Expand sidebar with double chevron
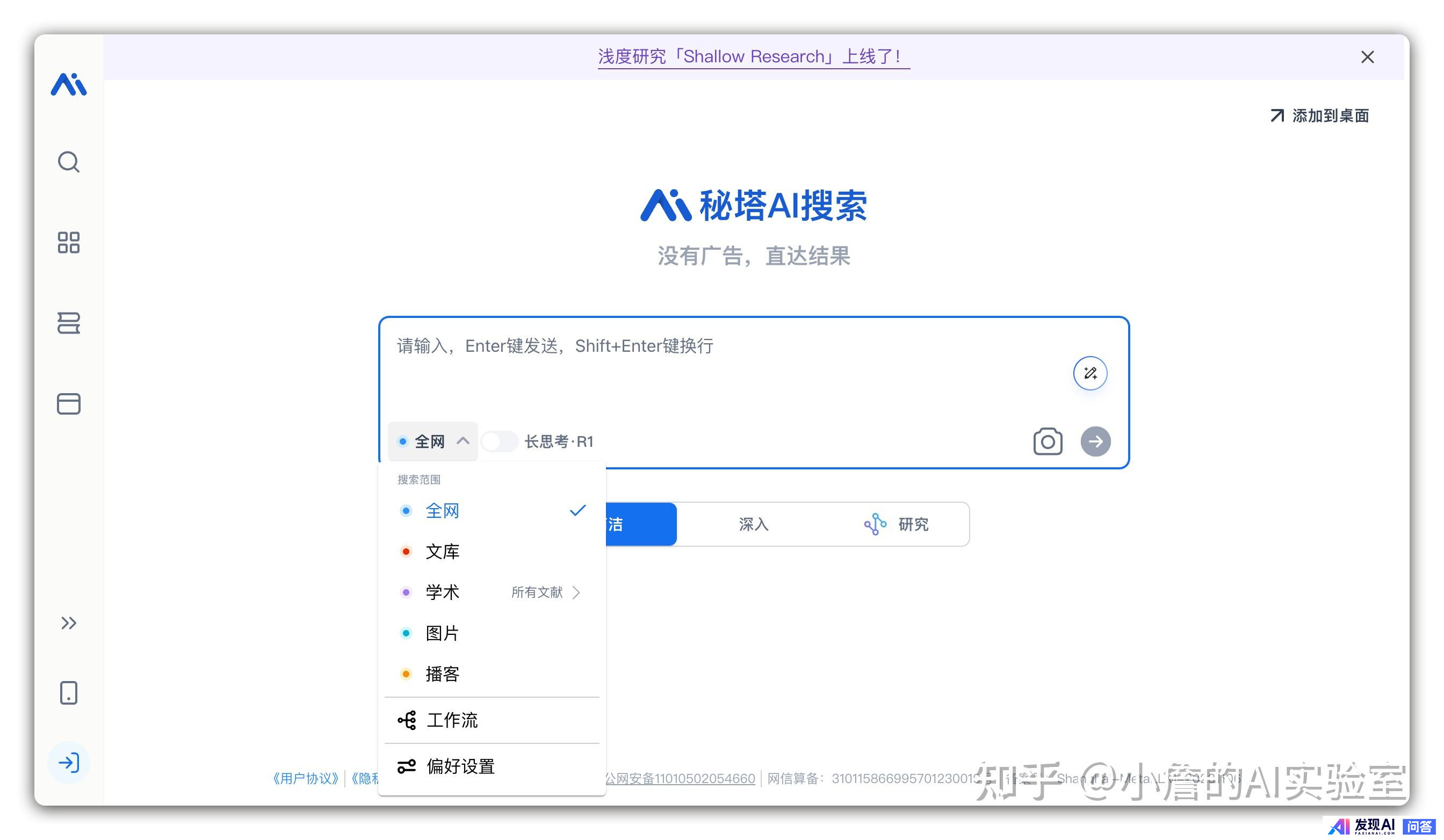The image size is (1444, 840). (69, 623)
